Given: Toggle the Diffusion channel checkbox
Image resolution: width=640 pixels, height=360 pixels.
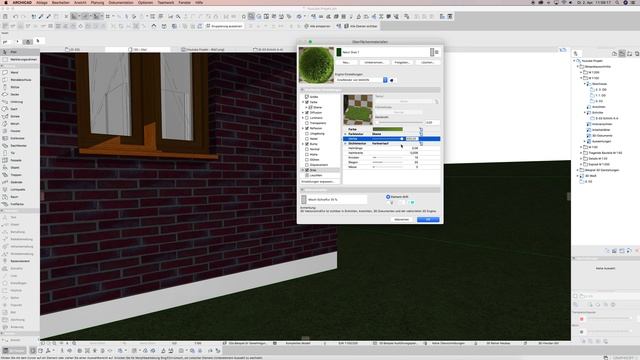Looking at the screenshot, I should (307, 113).
